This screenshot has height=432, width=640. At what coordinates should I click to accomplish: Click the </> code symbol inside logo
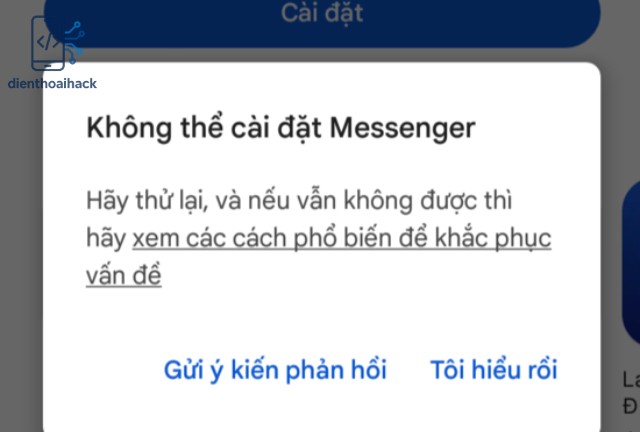48,42
